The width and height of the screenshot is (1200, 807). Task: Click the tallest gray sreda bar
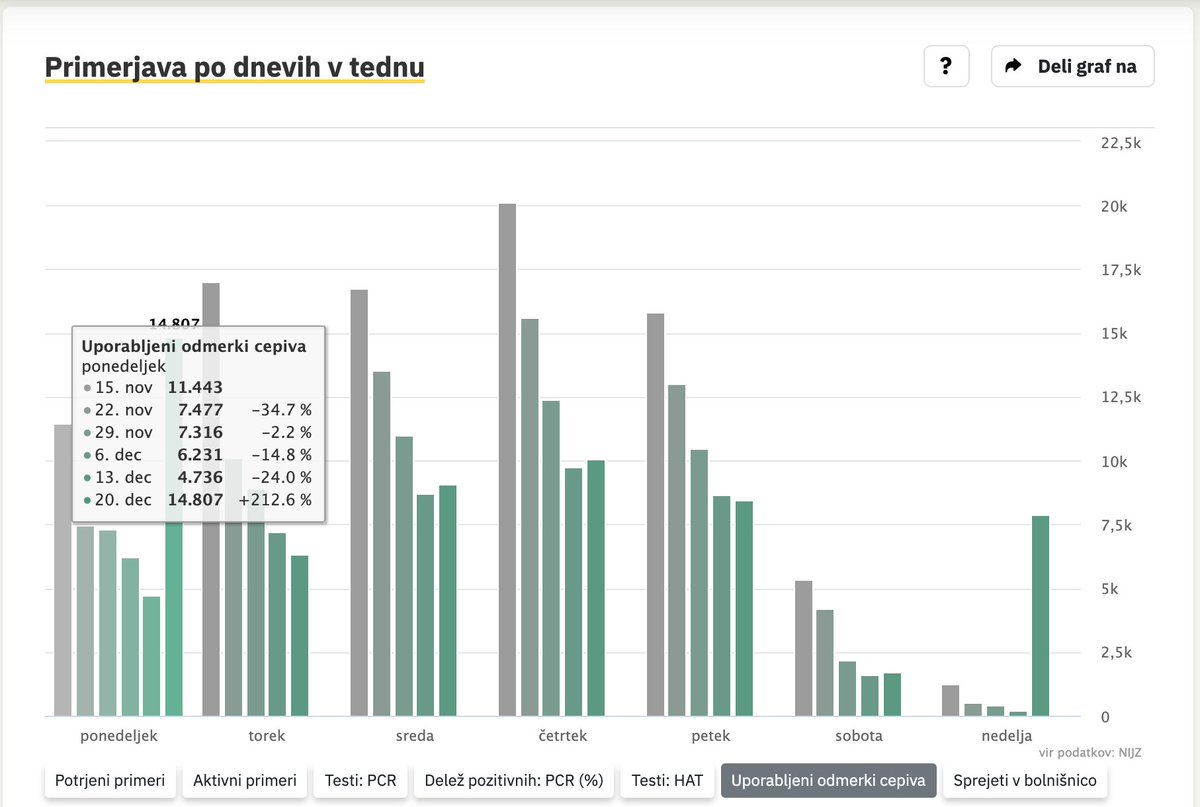(359, 503)
